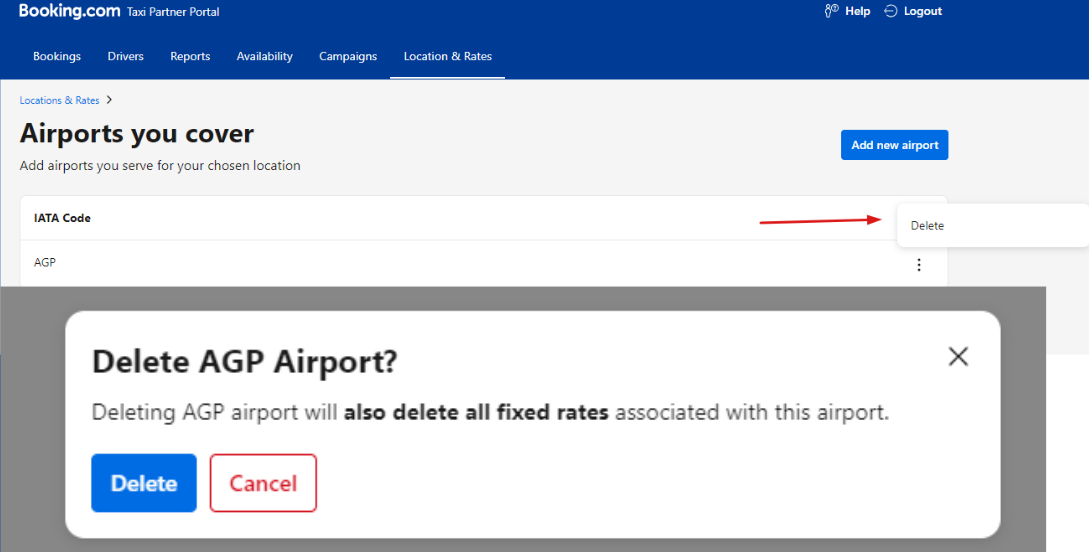Open the three-dot menu for AGP
Screen dimensions: 1089x552
919,265
